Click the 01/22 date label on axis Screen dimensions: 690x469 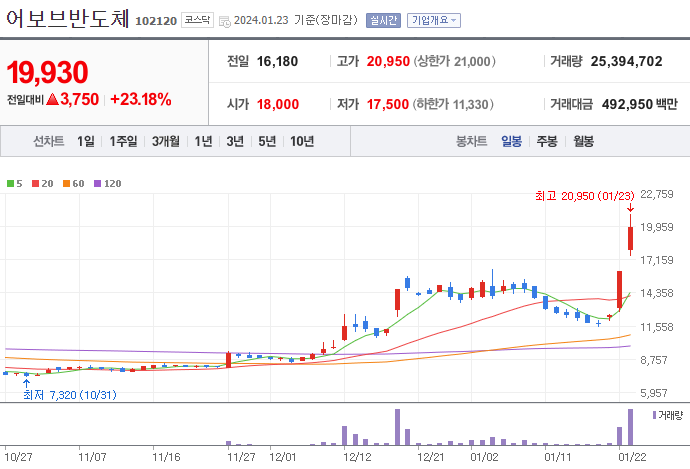click(x=632, y=457)
